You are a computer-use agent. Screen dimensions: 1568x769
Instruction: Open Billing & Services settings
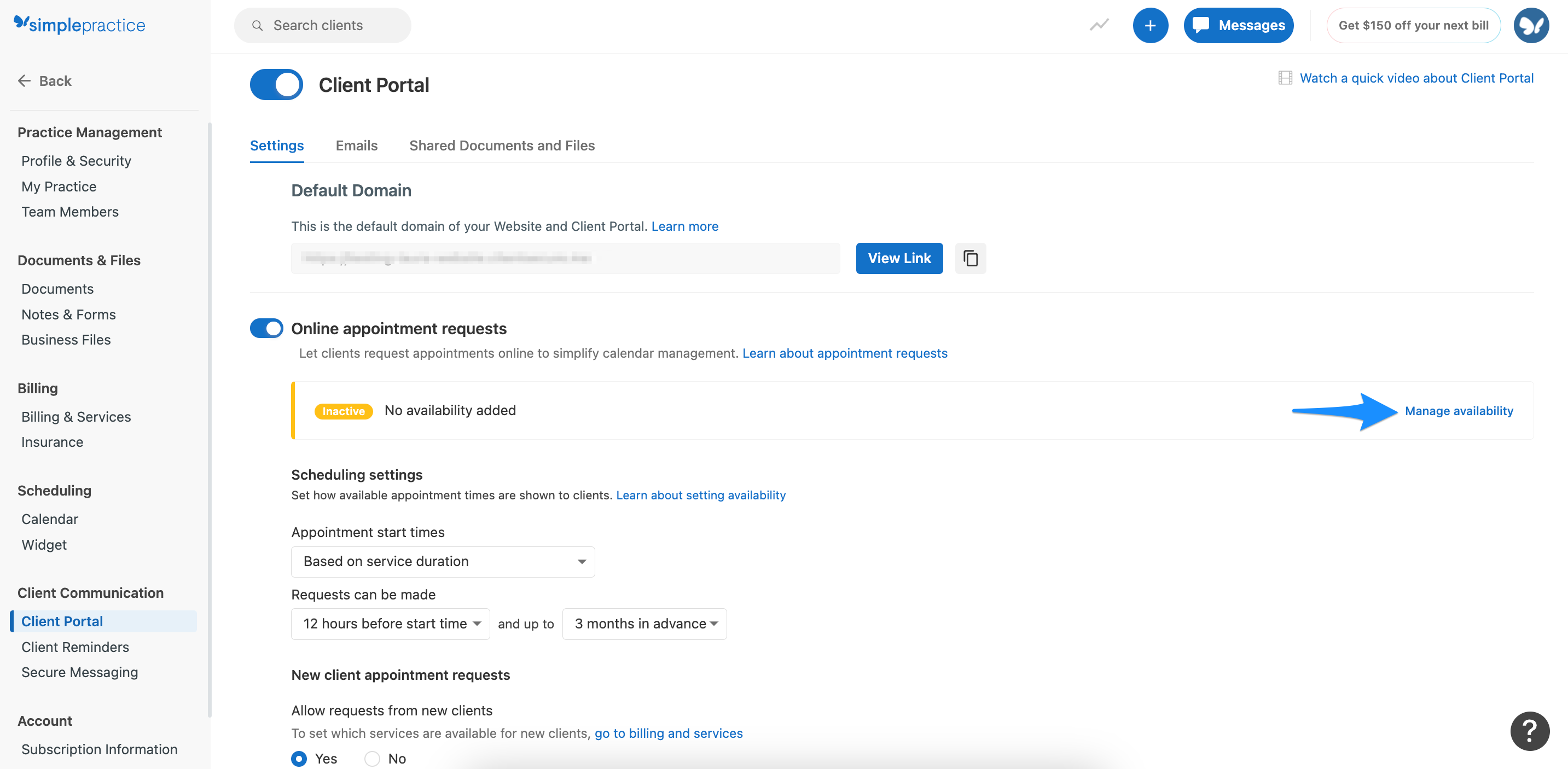(76, 417)
